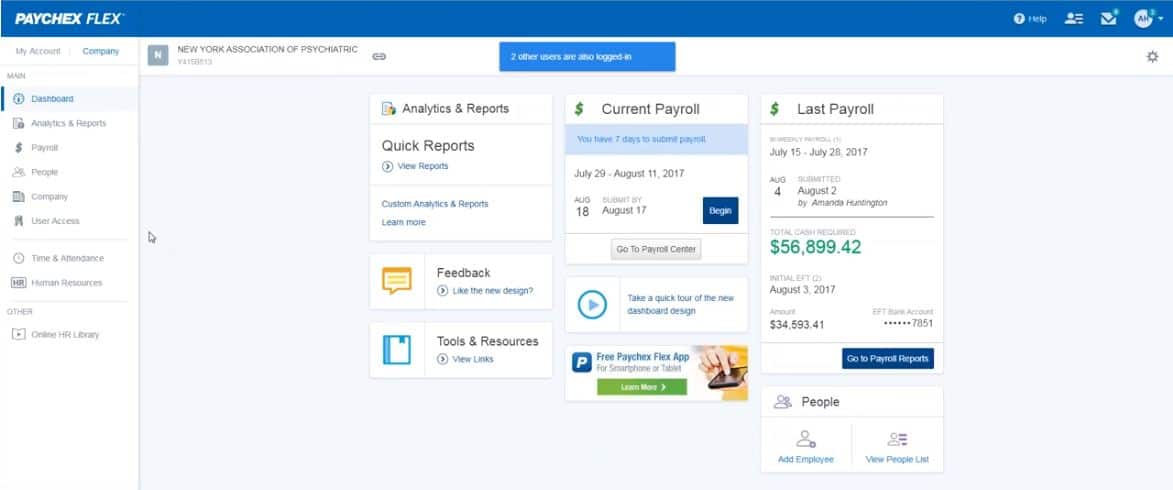Click the July 29 - August 11, 2017 period
This screenshot has width=1173, height=490.
[x=629, y=174]
